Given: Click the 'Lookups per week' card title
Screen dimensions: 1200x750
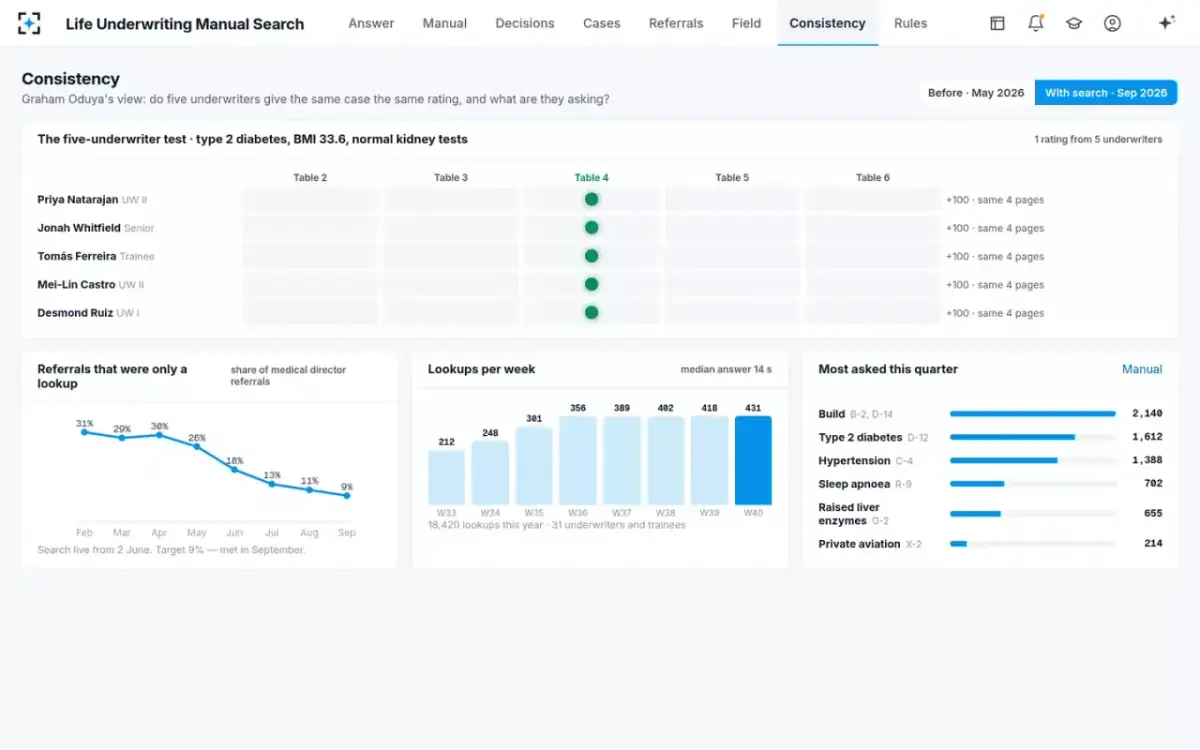Looking at the screenshot, I should point(481,369).
